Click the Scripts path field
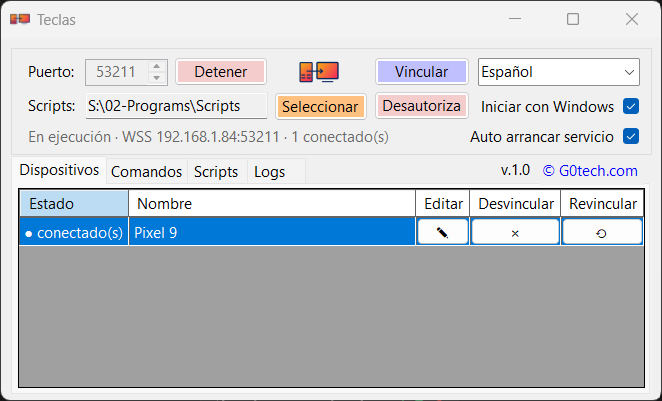The height and width of the screenshot is (401, 662). pos(176,106)
